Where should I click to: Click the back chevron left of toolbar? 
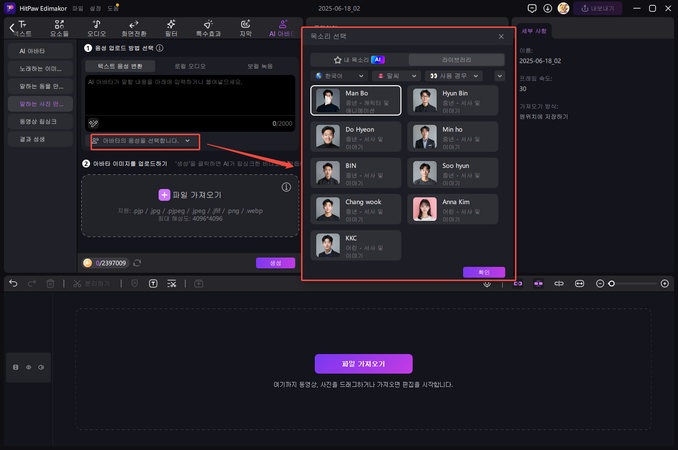(11, 29)
